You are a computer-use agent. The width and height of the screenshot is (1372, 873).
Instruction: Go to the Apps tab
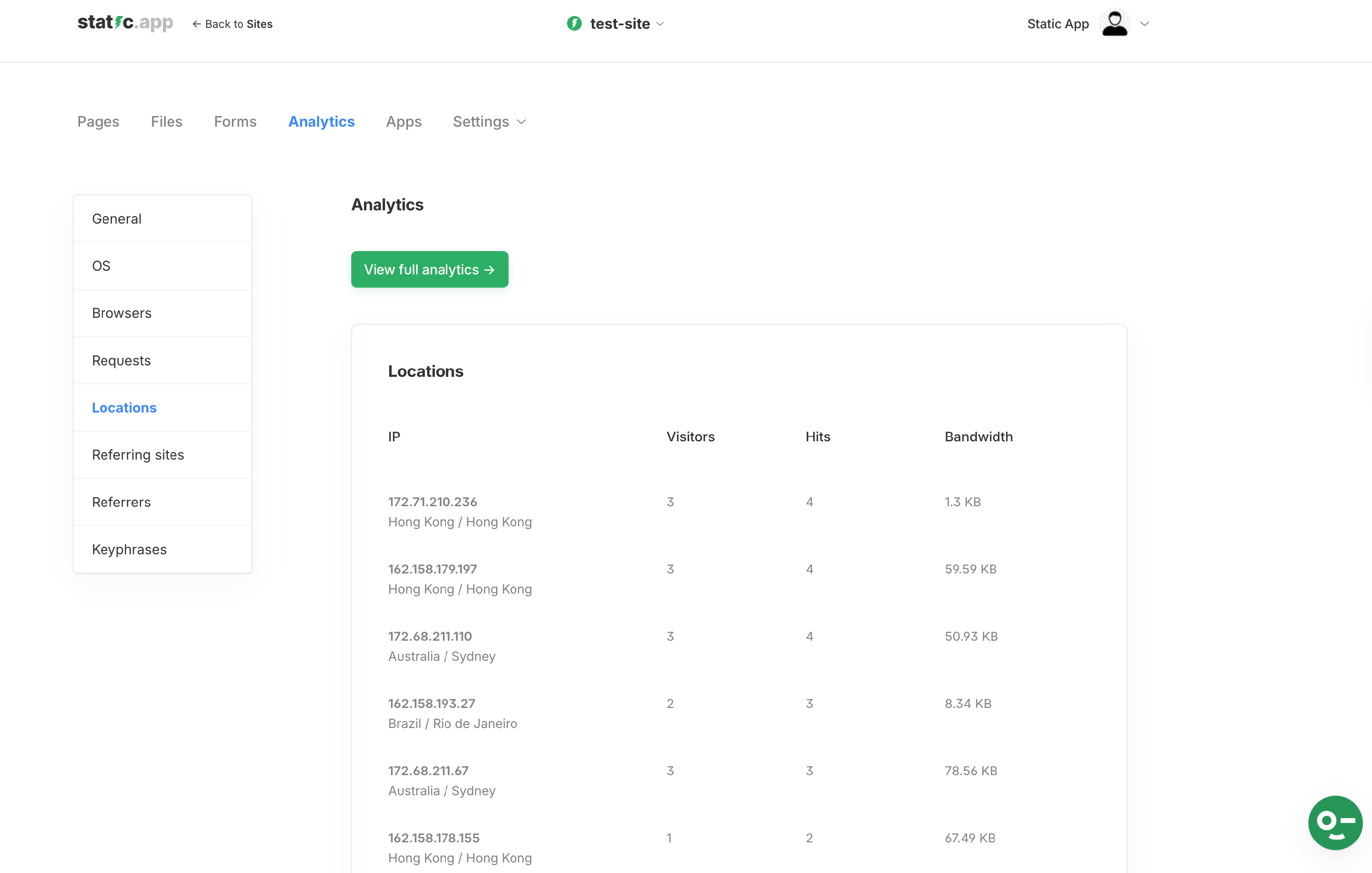tap(403, 121)
